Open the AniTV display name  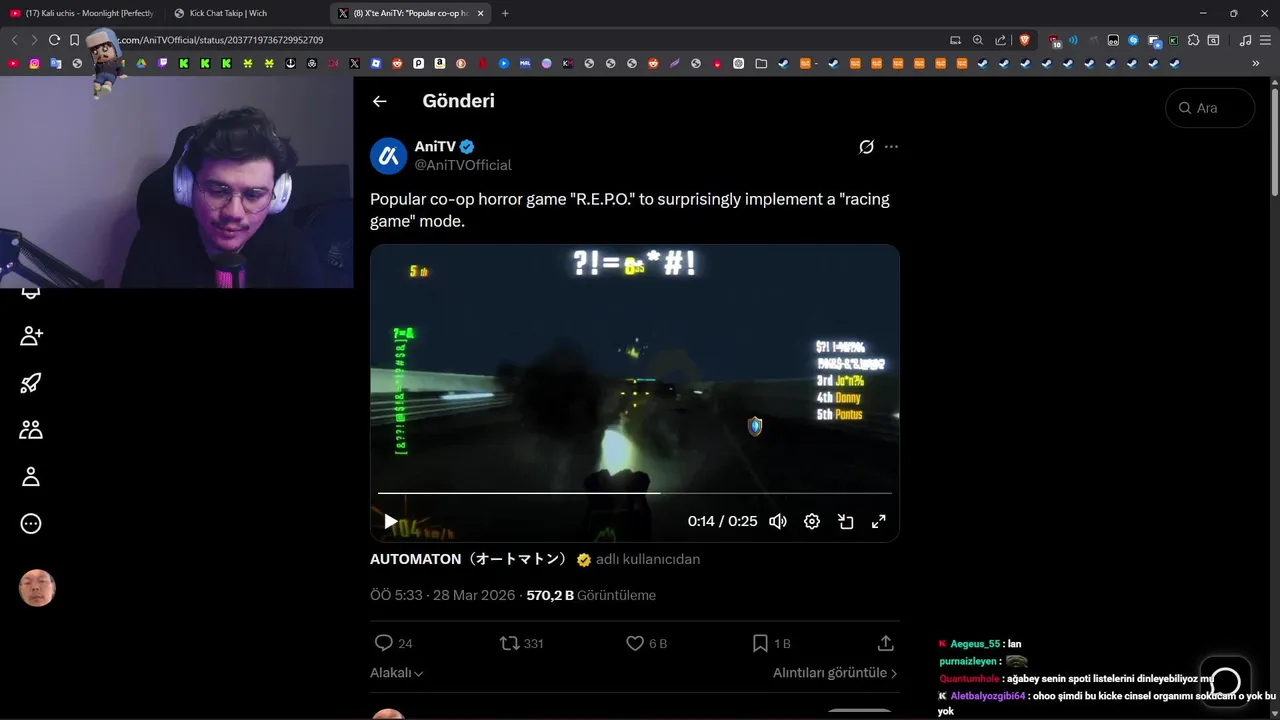click(435, 146)
